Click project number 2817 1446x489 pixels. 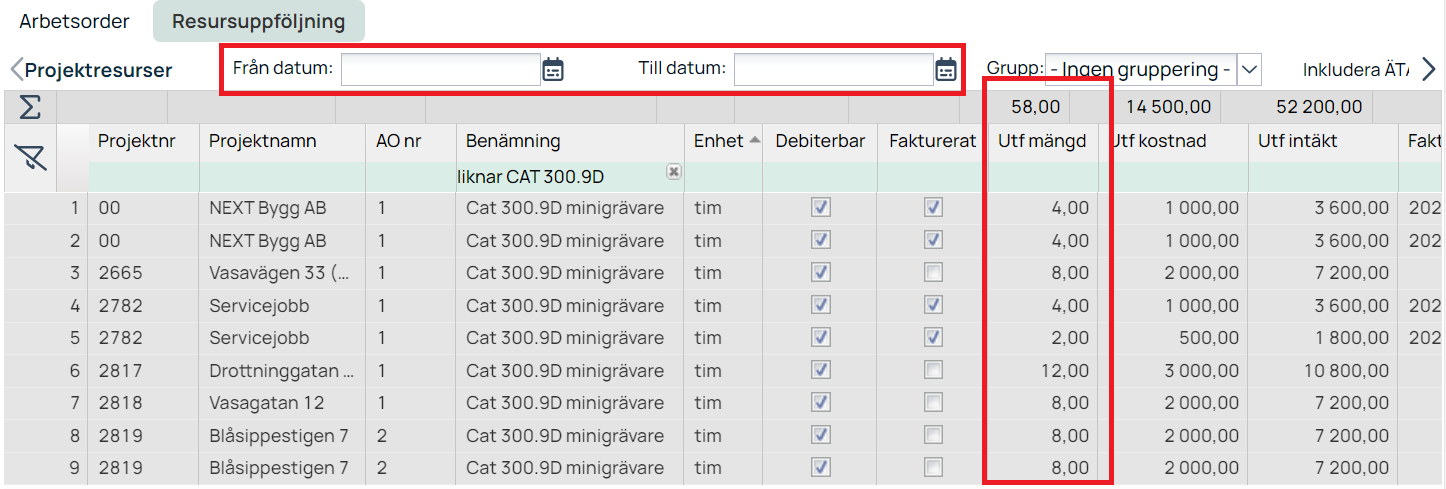121,371
